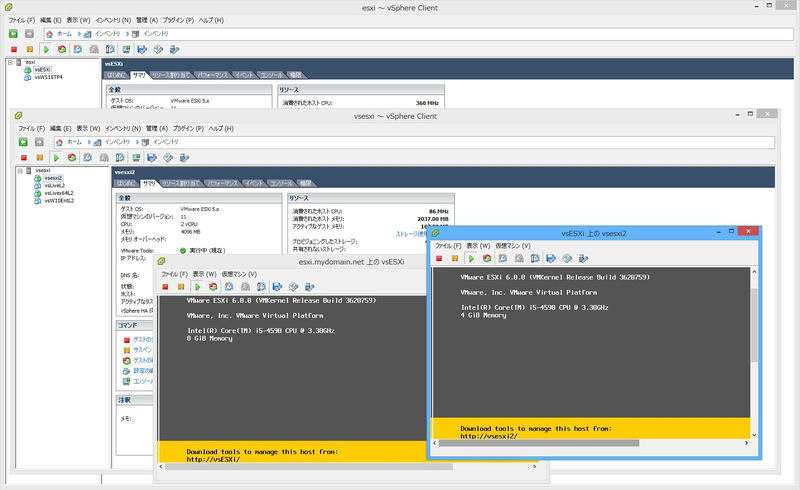Select vsLivex64L2 VM in vsesxi inventory tree
The width and height of the screenshot is (800, 490).
58,193
